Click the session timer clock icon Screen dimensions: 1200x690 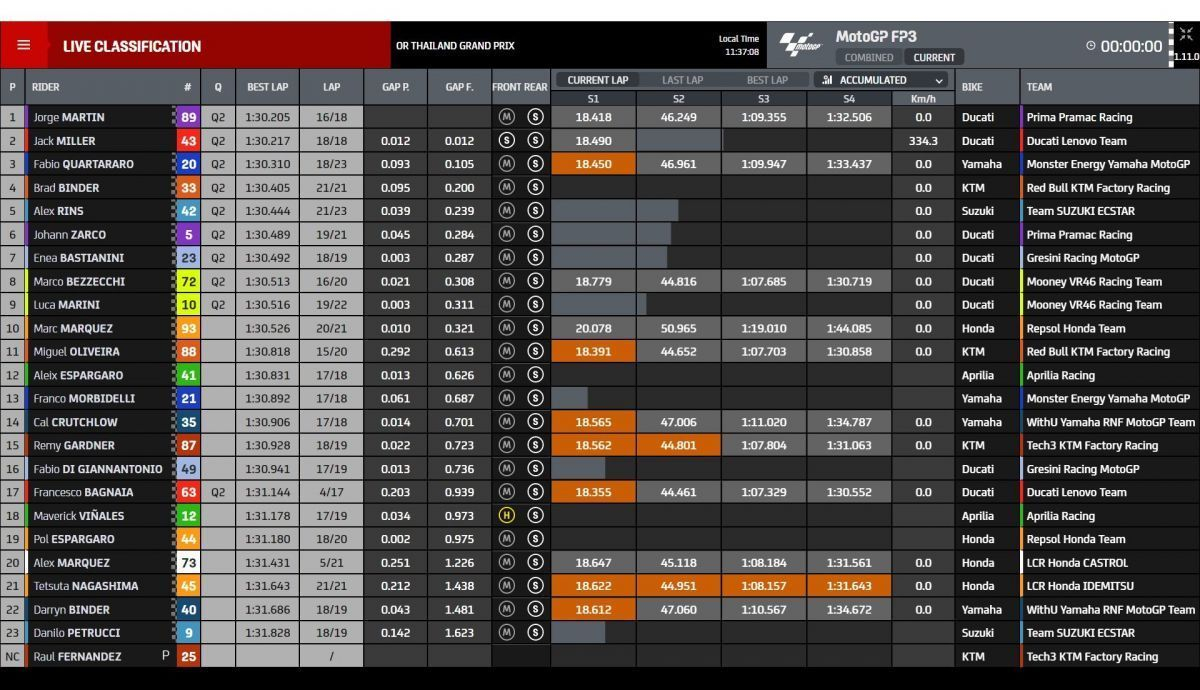point(1091,46)
